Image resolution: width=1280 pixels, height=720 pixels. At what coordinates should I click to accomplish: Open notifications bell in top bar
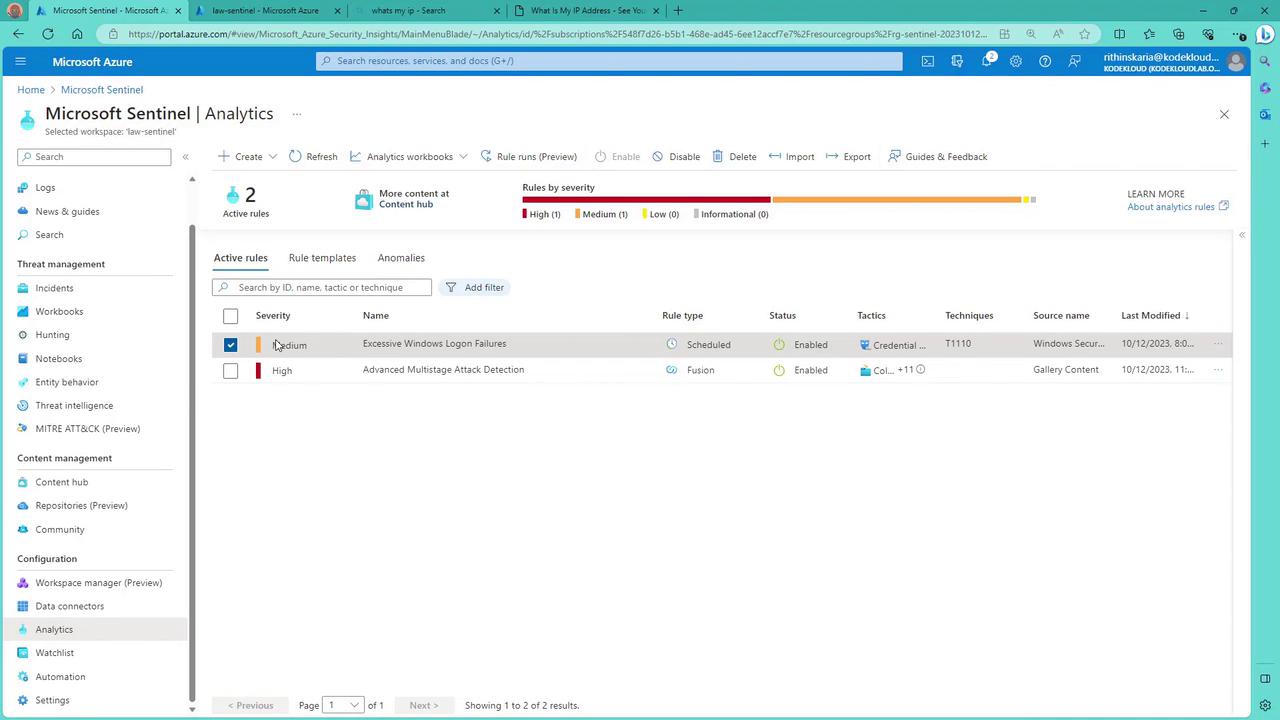coord(986,61)
